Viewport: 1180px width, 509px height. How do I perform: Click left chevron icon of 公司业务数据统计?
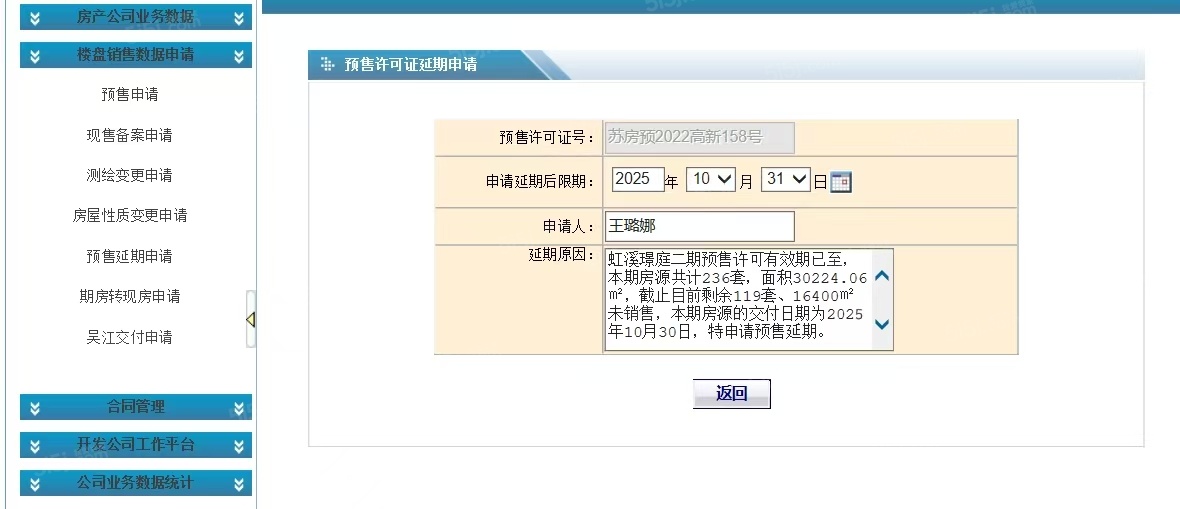[35, 483]
